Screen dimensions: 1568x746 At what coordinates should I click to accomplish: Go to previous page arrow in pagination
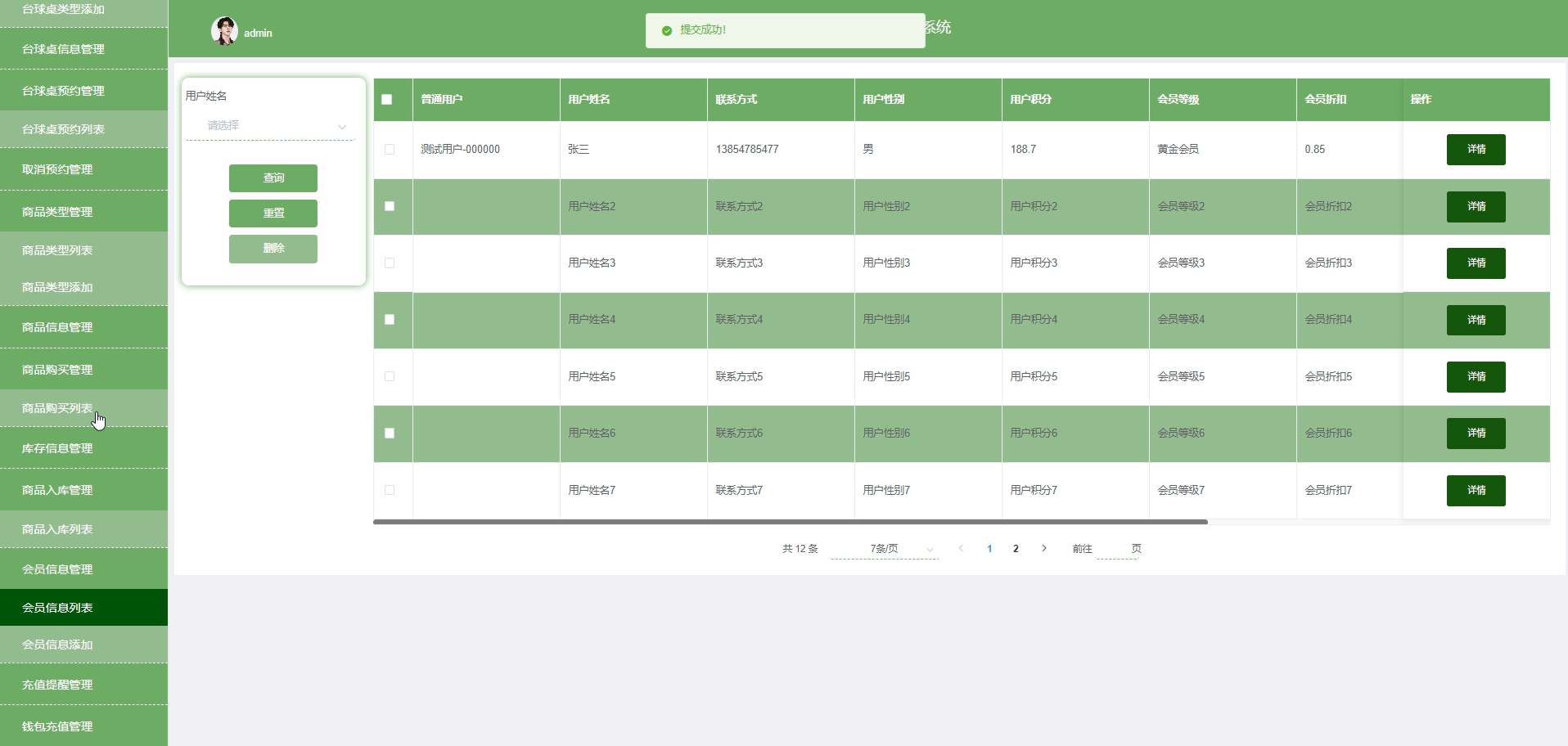961,548
